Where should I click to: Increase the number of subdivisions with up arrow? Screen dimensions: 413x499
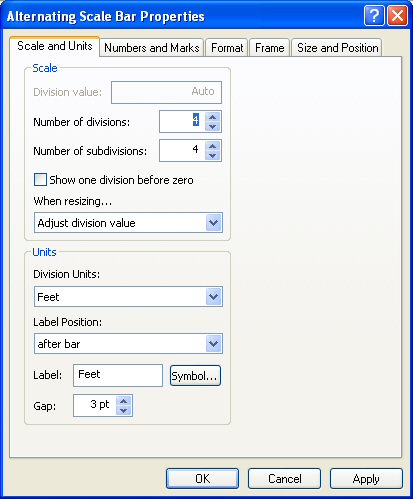click(x=213, y=146)
